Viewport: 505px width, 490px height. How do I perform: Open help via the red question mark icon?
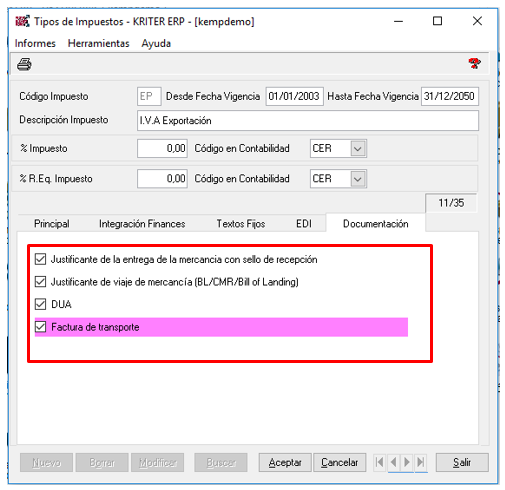pyautogui.click(x=474, y=63)
